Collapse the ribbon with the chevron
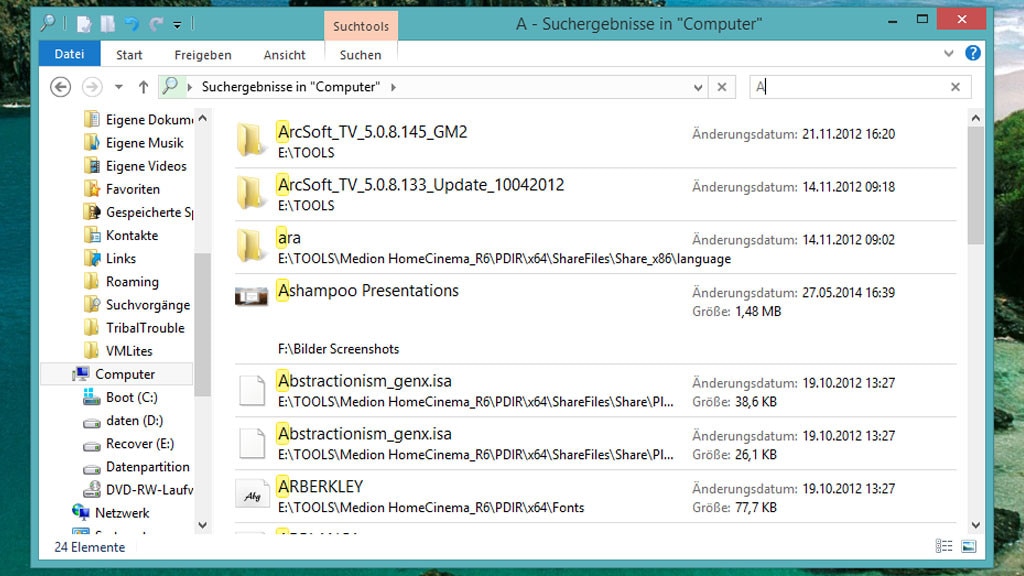Image resolution: width=1024 pixels, height=576 pixels. click(x=948, y=53)
